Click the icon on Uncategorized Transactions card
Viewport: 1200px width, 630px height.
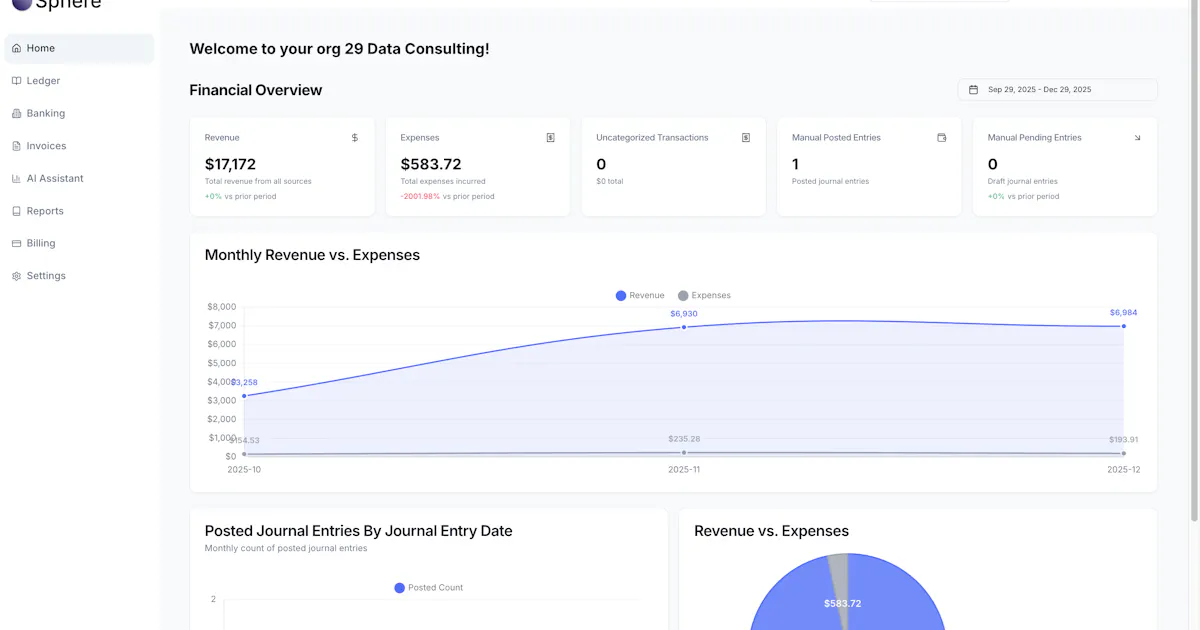click(x=746, y=138)
